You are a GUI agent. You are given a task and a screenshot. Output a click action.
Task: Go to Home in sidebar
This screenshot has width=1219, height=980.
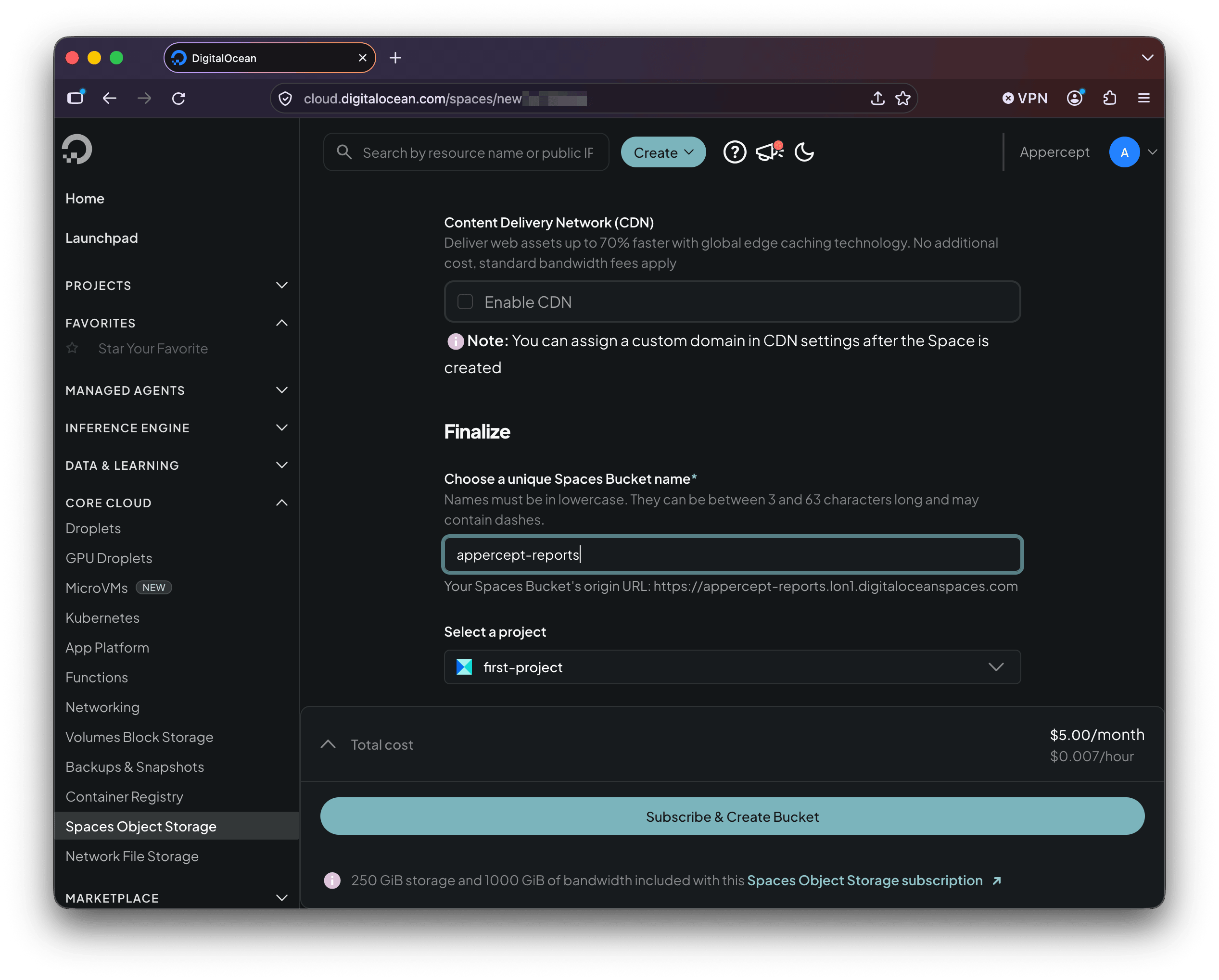85,199
